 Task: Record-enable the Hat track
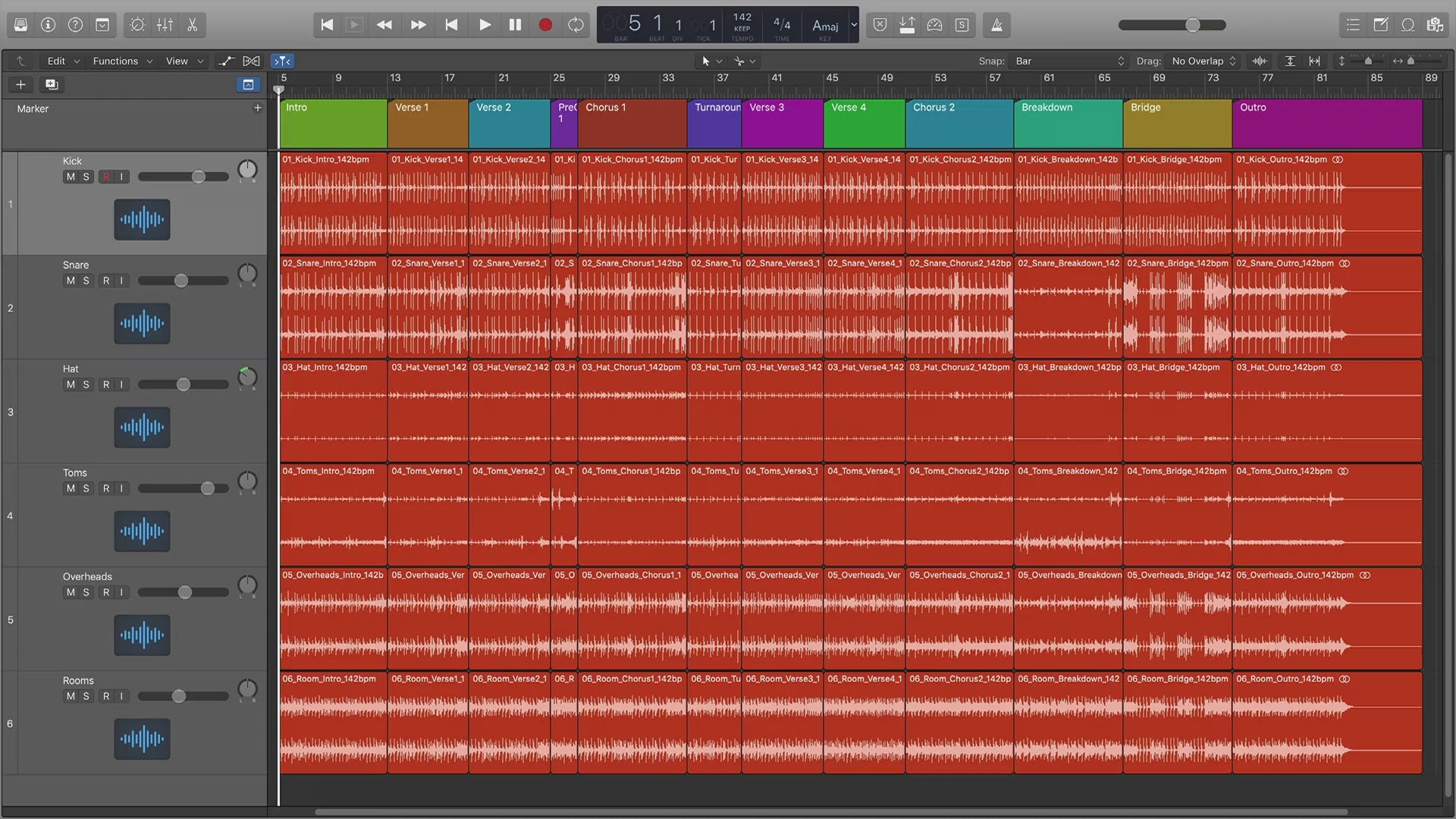(x=106, y=384)
